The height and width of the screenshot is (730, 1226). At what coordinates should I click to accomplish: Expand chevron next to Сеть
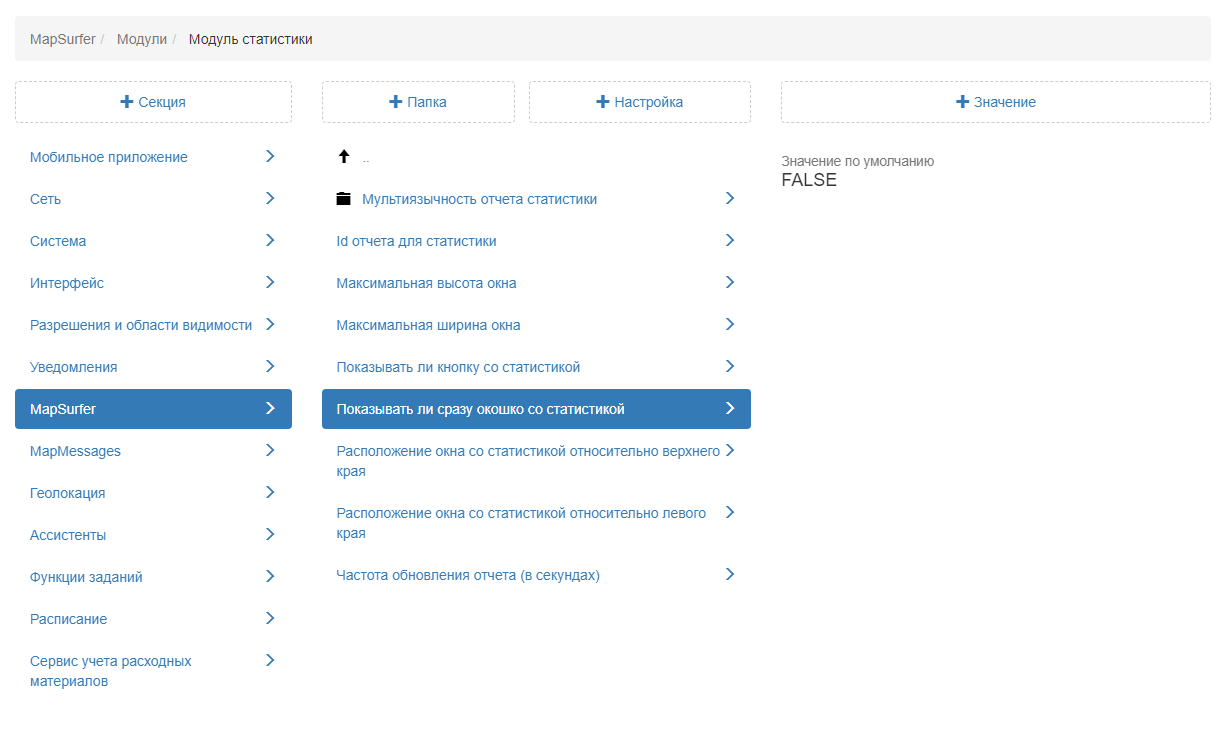tap(270, 198)
